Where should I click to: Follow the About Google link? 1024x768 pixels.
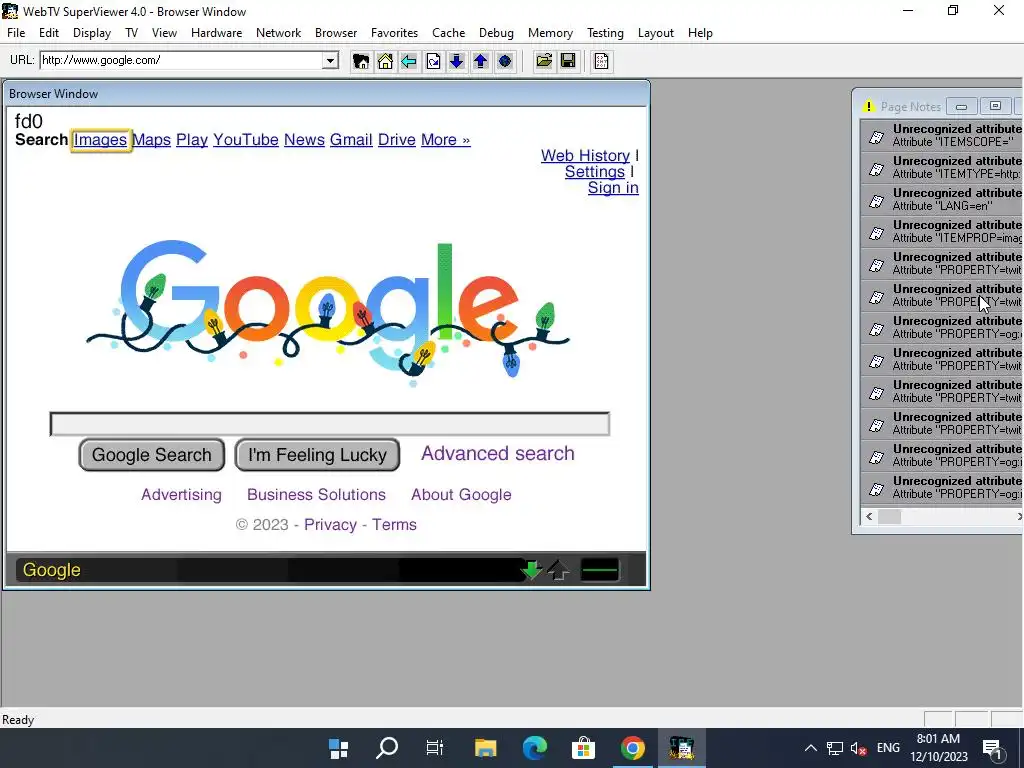(461, 494)
